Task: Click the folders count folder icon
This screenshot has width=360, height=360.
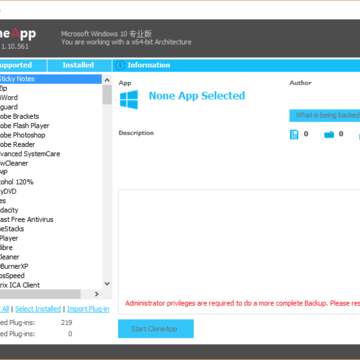Action: [329, 134]
